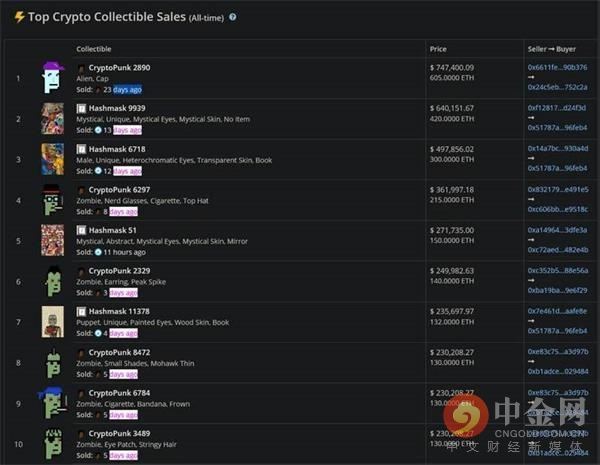Viewport: 600px width, 465px height.
Task: Click the help question mark icon beside All-time
Action: [x=232, y=17]
